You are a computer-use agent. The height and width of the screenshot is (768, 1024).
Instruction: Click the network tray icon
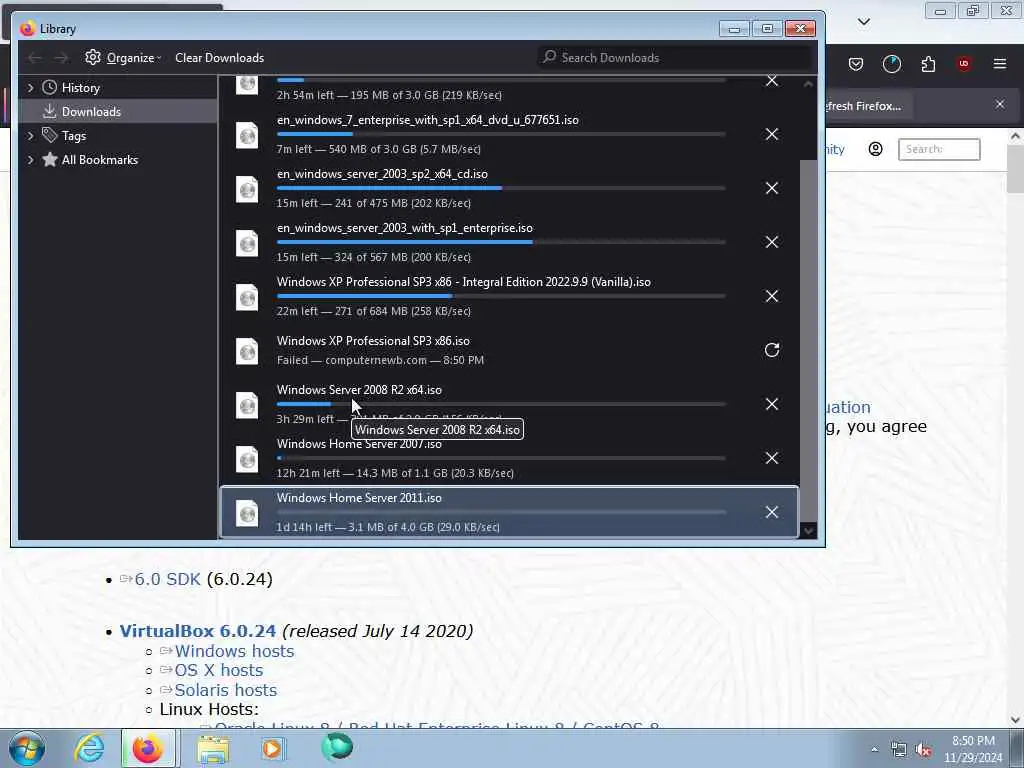[x=899, y=750]
